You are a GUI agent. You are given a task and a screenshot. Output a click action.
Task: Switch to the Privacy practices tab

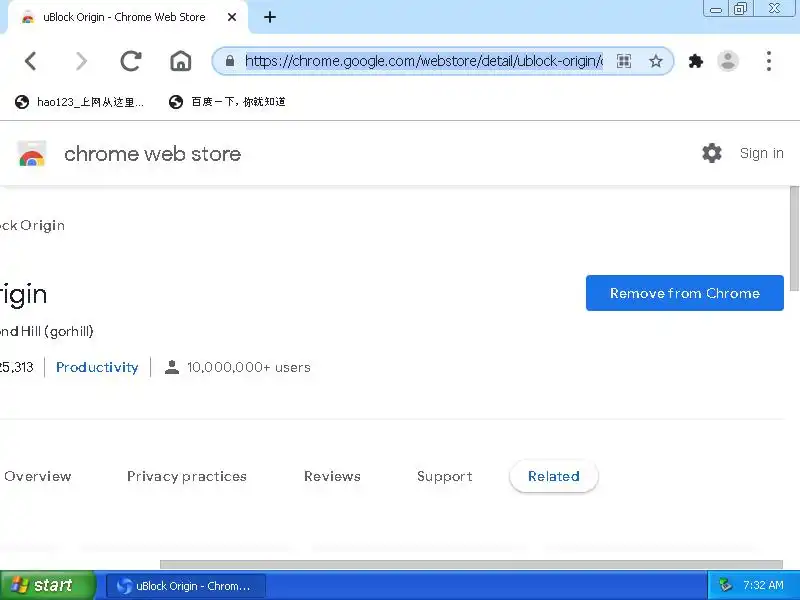click(x=187, y=476)
